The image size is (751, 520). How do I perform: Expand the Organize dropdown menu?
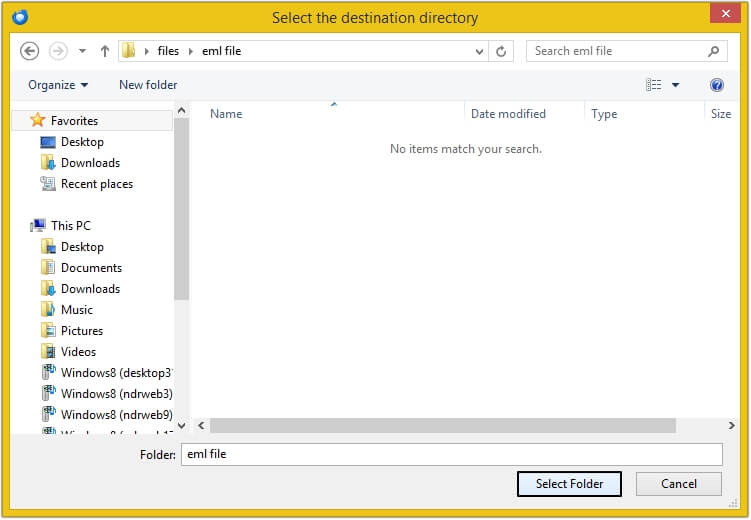click(58, 85)
